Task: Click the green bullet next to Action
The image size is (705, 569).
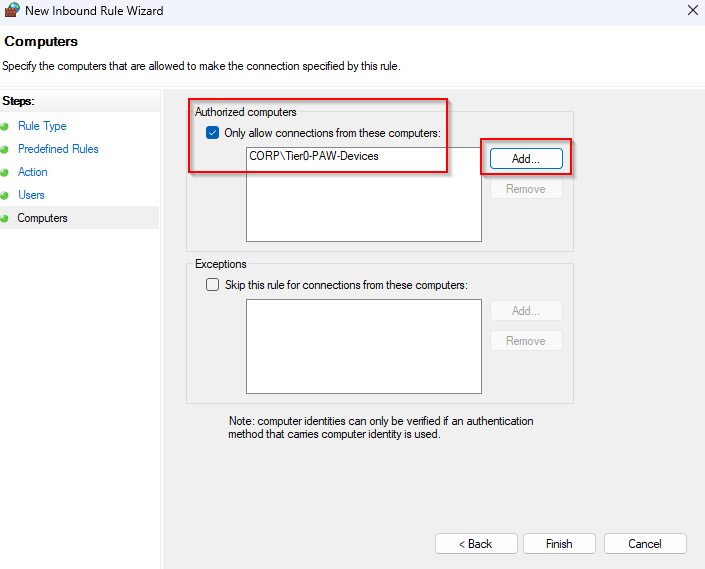Action: click(x=6, y=173)
